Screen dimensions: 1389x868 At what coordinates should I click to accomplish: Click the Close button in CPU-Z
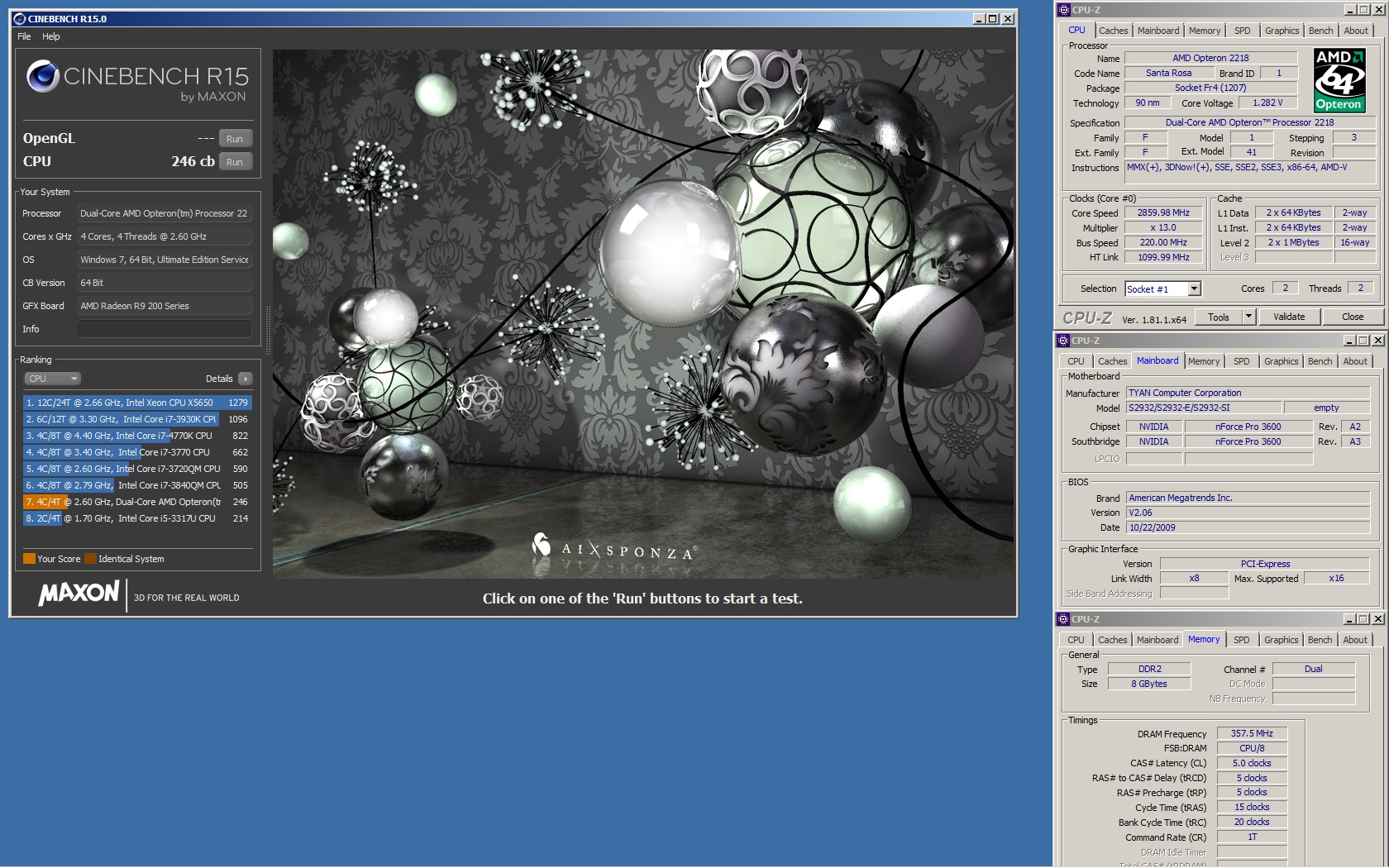[1353, 317]
